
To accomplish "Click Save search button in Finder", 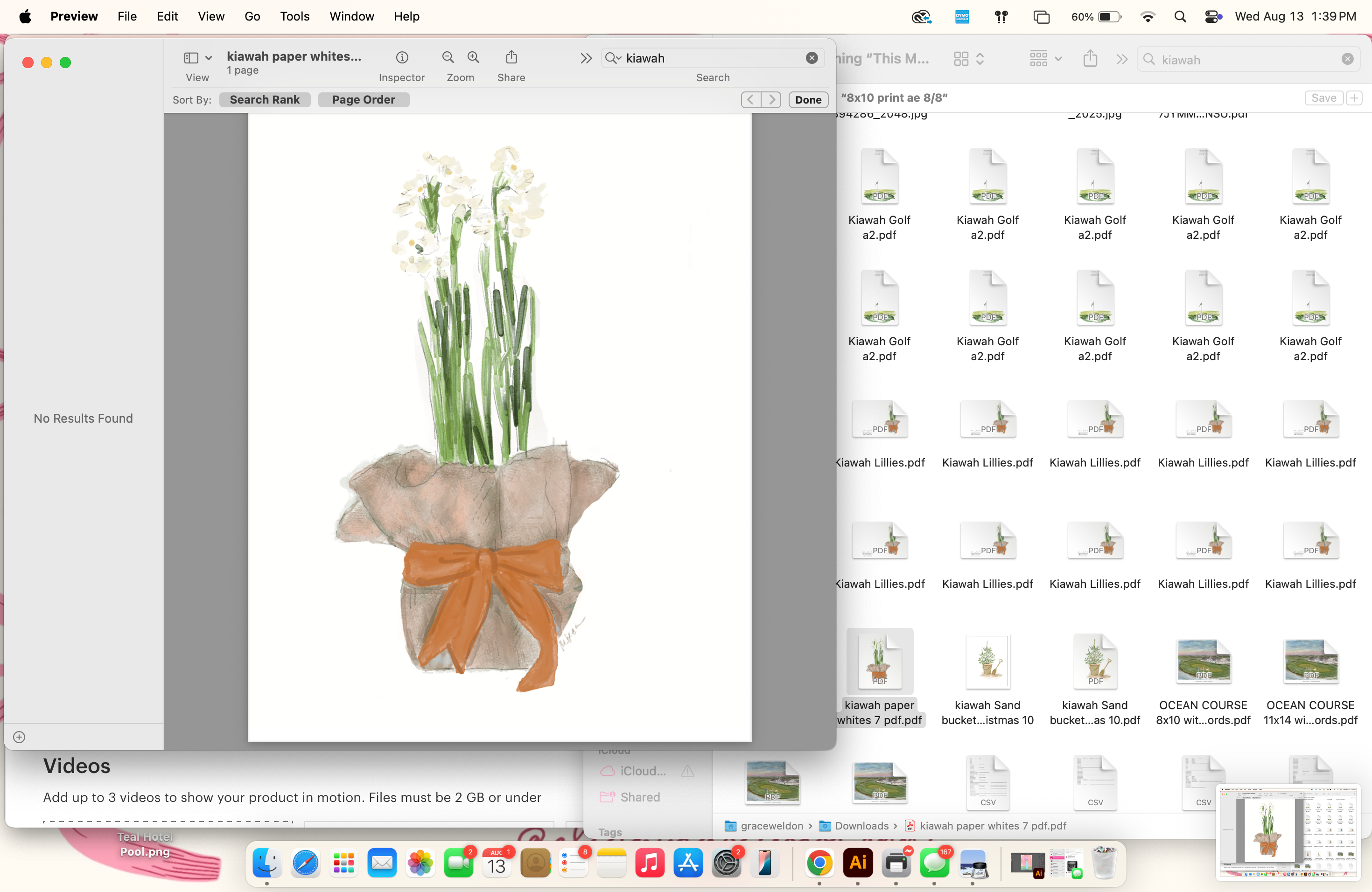I will (x=1323, y=98).
